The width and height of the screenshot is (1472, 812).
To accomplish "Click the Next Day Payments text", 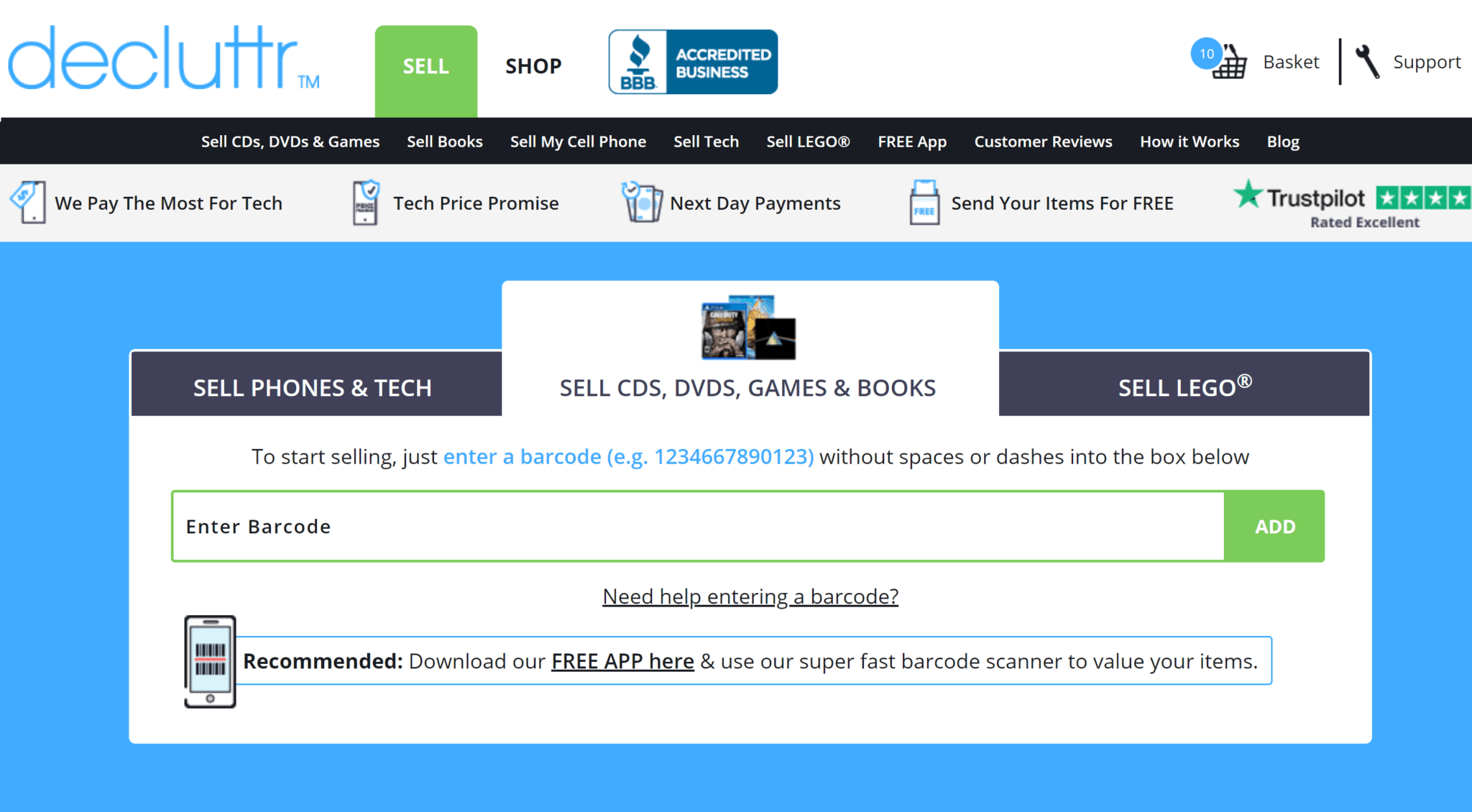I will point(755,203).
